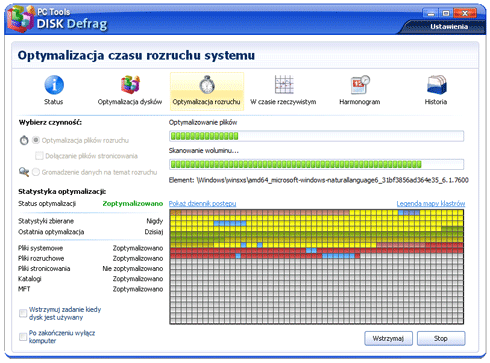Screen dimensions: 490x363
Task: Click the Stop button
Action: click(x=441, y=338)
